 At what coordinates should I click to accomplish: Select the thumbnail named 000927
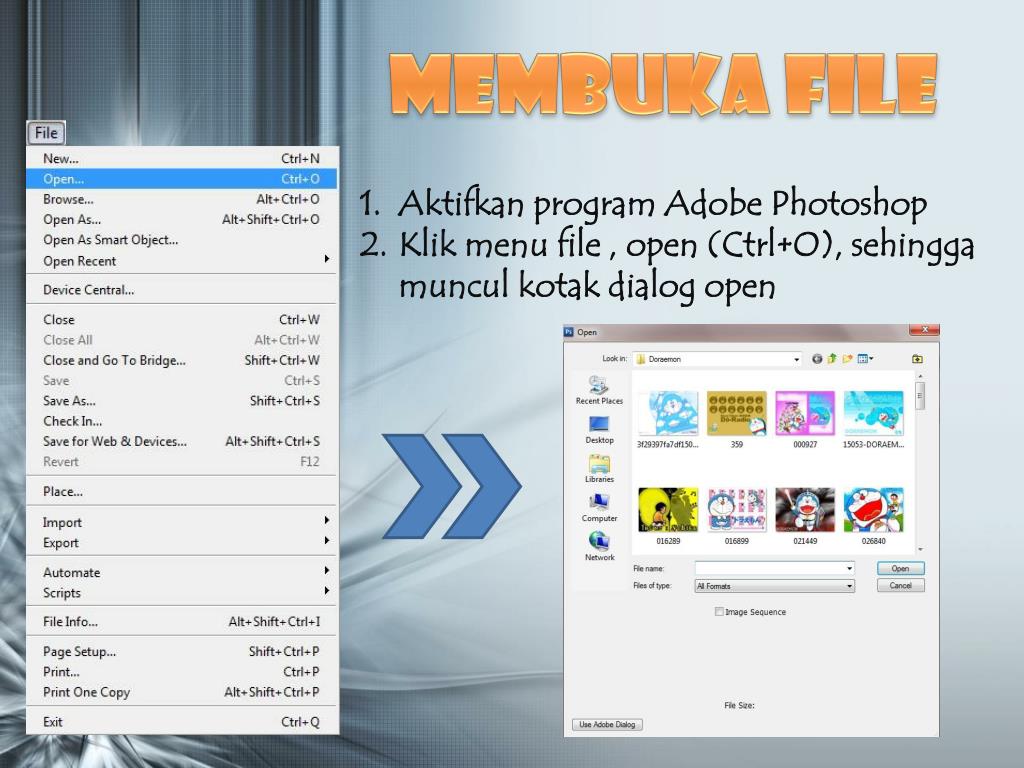pos(805,419)
